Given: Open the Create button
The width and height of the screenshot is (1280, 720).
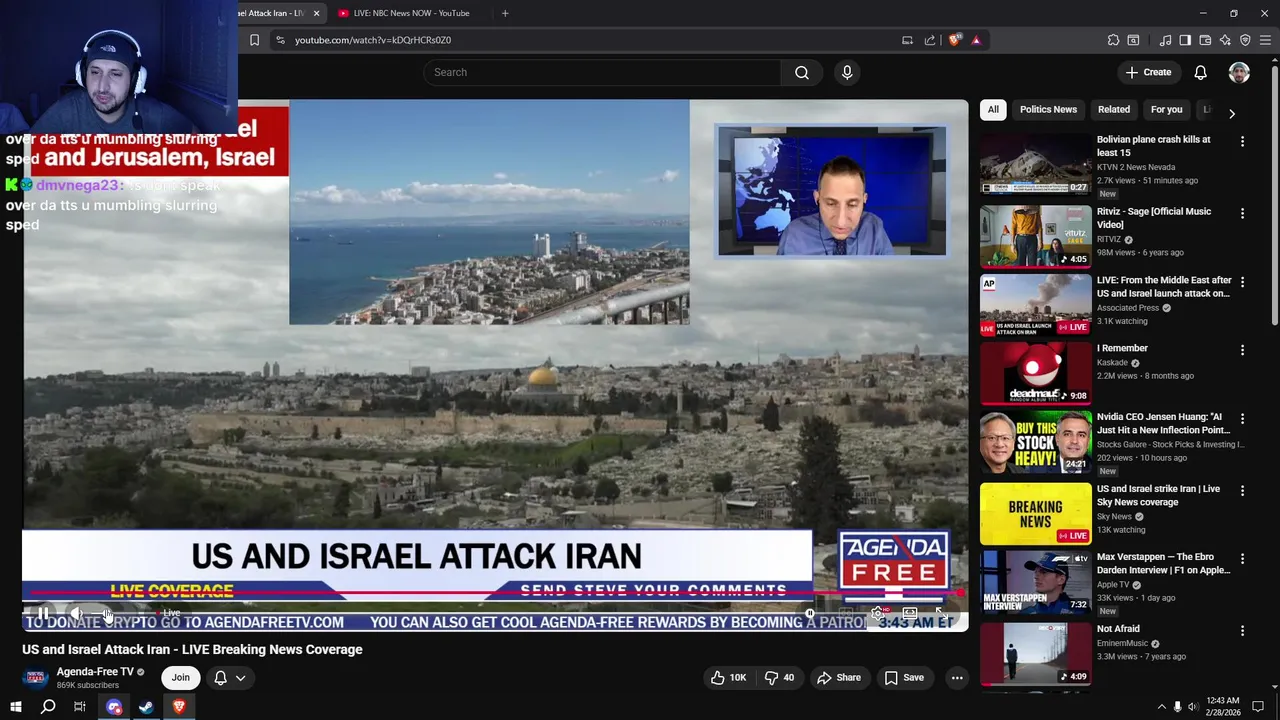Looking at the screenshot, I should point(1148,72).
